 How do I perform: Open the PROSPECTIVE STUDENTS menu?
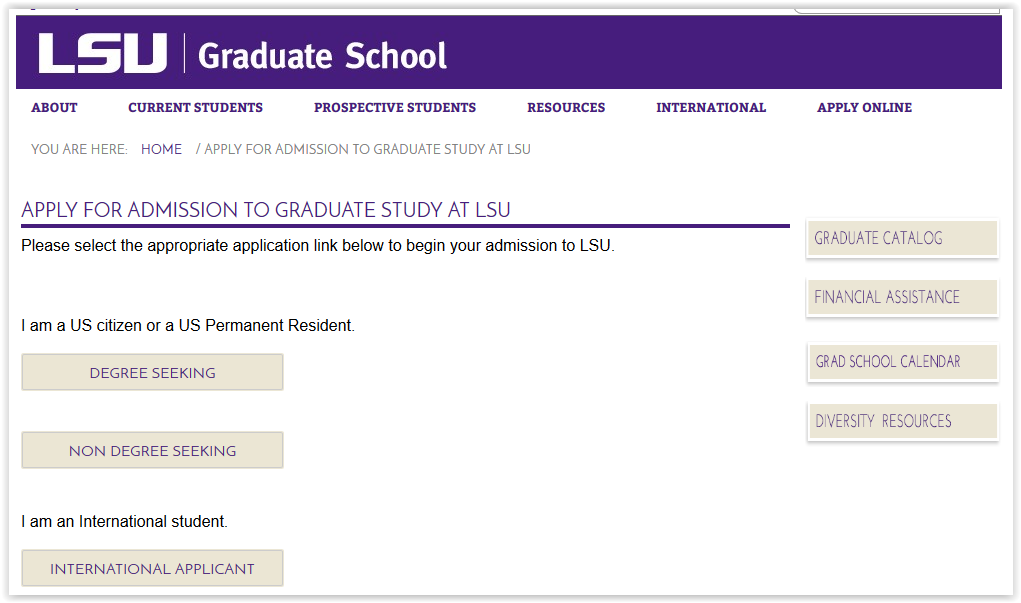395,107
